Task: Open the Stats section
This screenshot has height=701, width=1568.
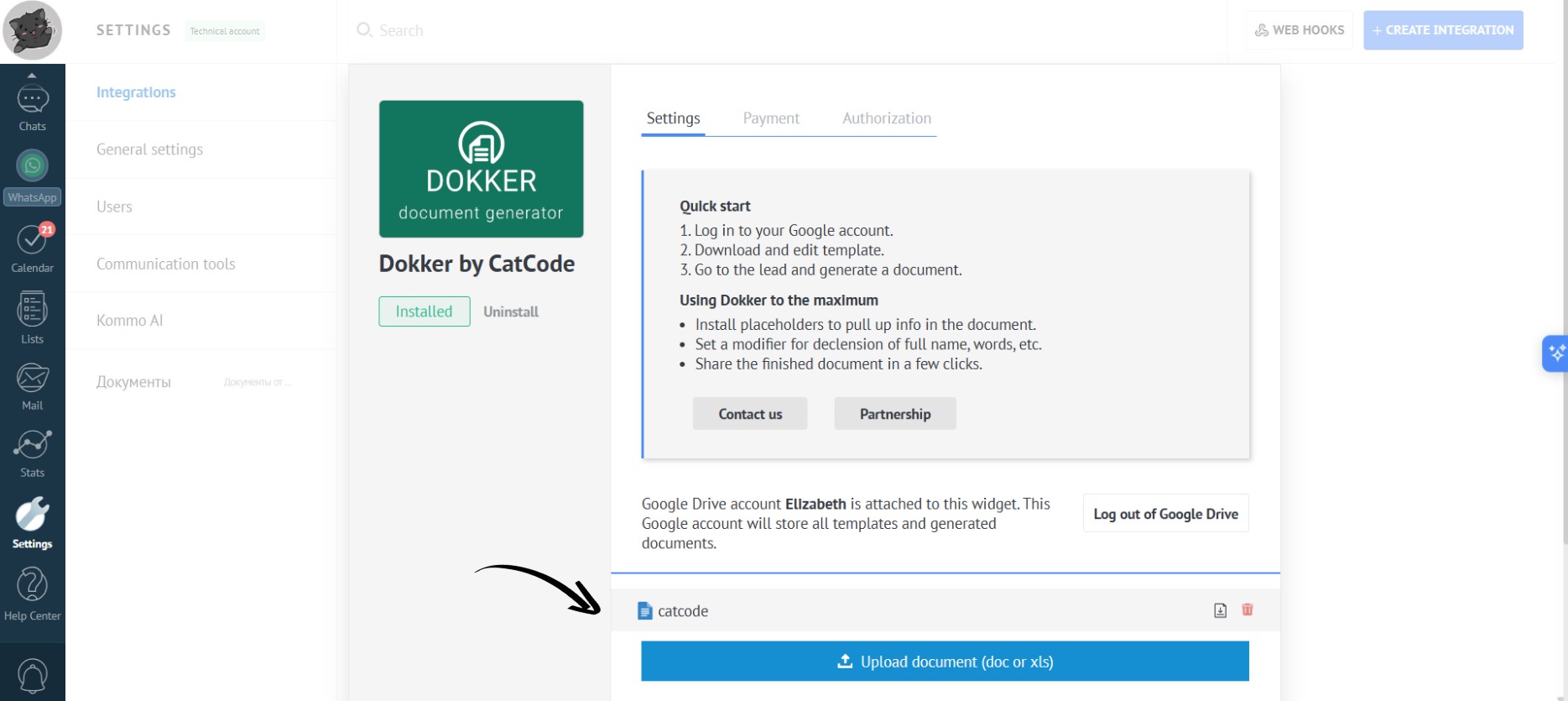Action: click(x=32, y=453)
